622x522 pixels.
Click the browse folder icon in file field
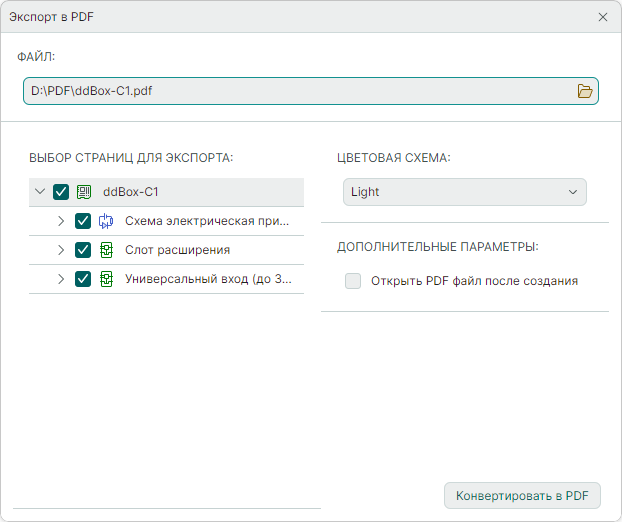point(585,91)
